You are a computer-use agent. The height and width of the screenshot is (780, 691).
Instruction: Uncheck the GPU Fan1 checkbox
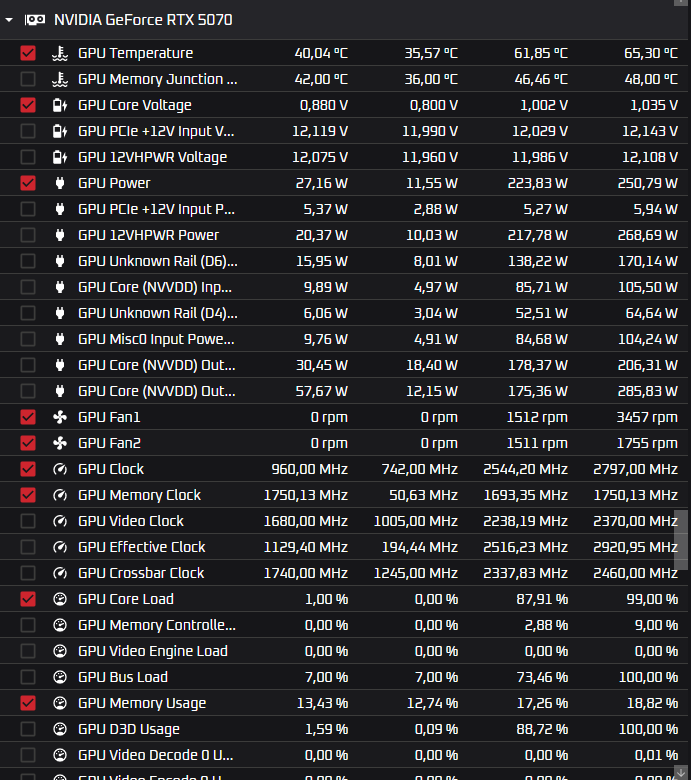[x=28, y=417]
